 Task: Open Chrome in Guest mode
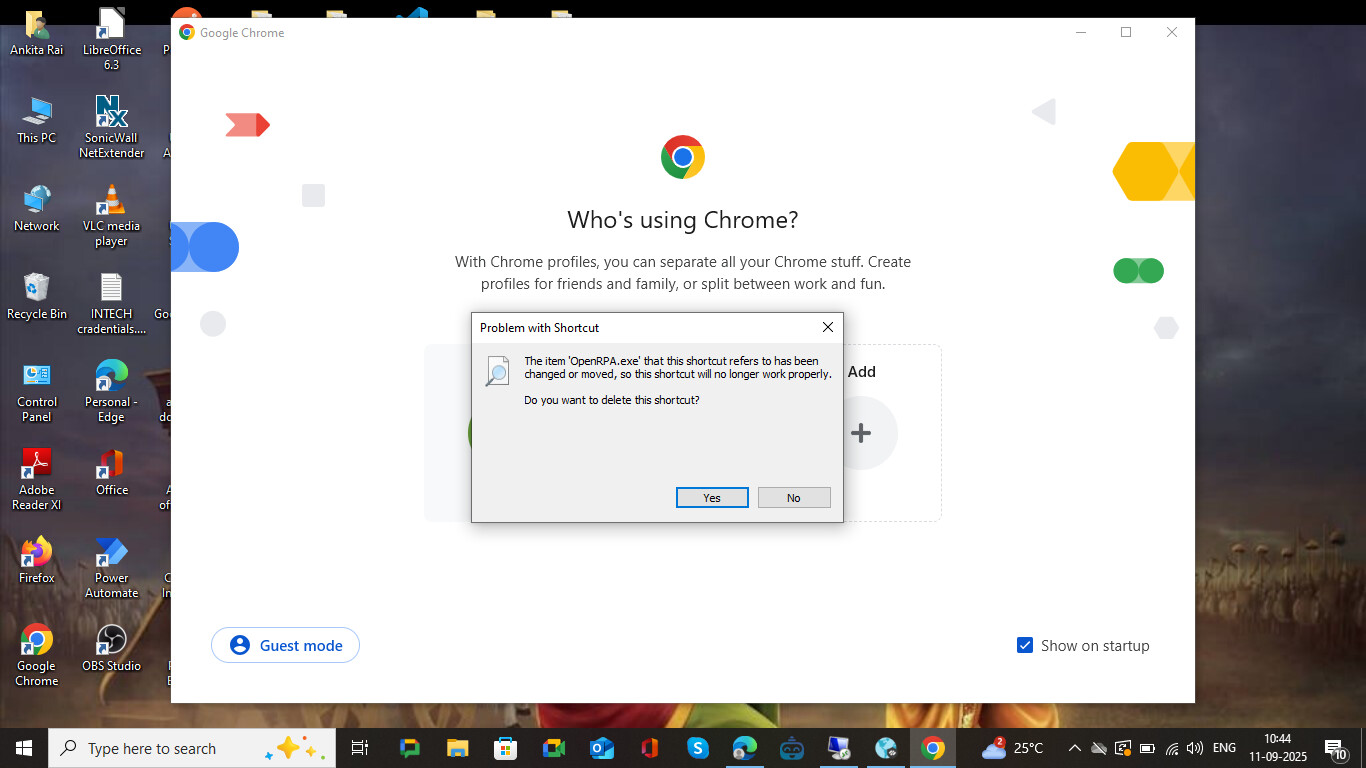(285, 645)
